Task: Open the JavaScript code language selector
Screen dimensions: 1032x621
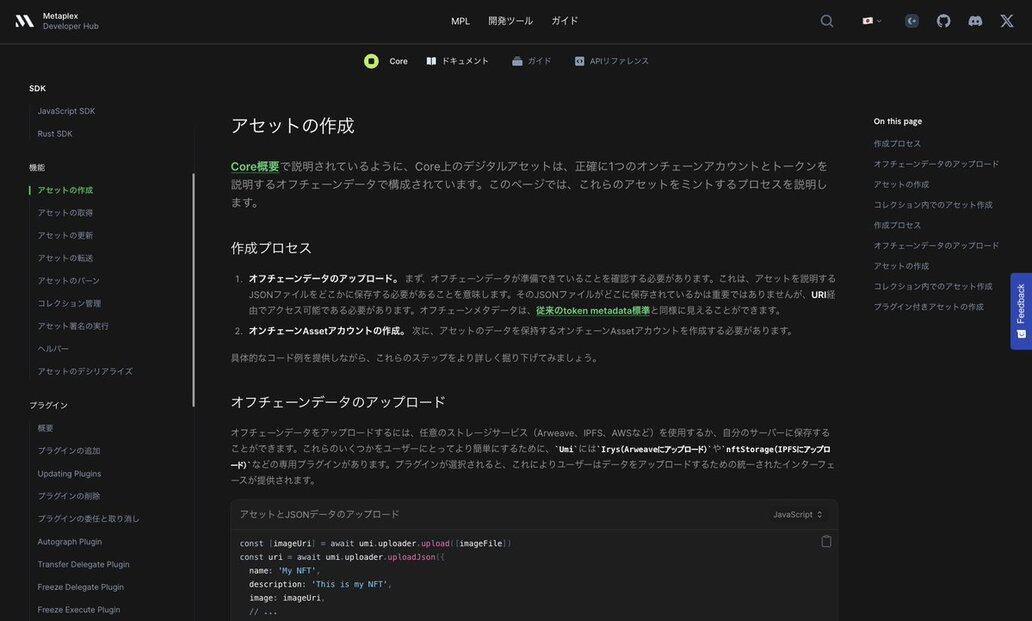Action: [797, 514]
